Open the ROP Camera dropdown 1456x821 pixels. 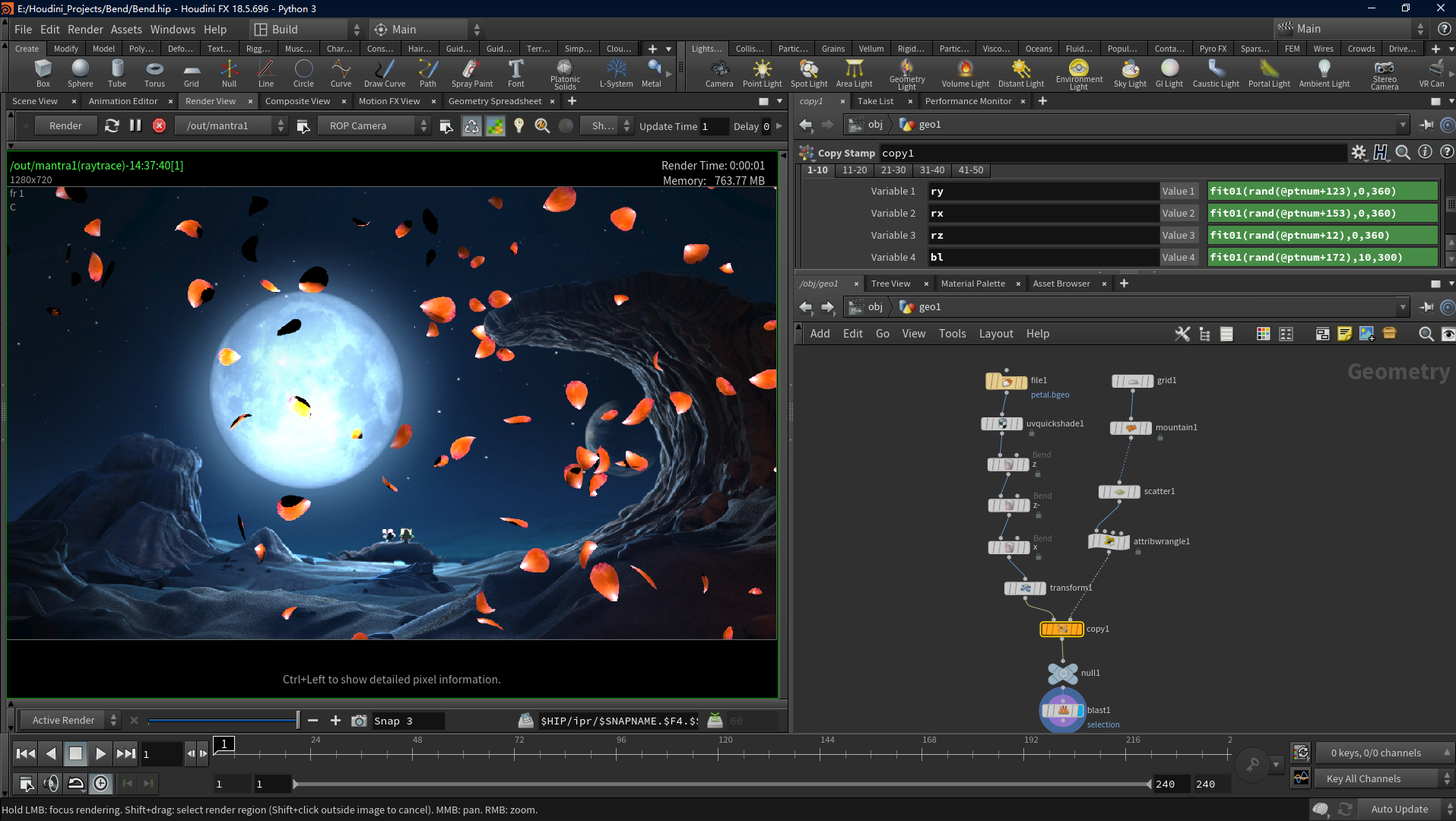423,125
